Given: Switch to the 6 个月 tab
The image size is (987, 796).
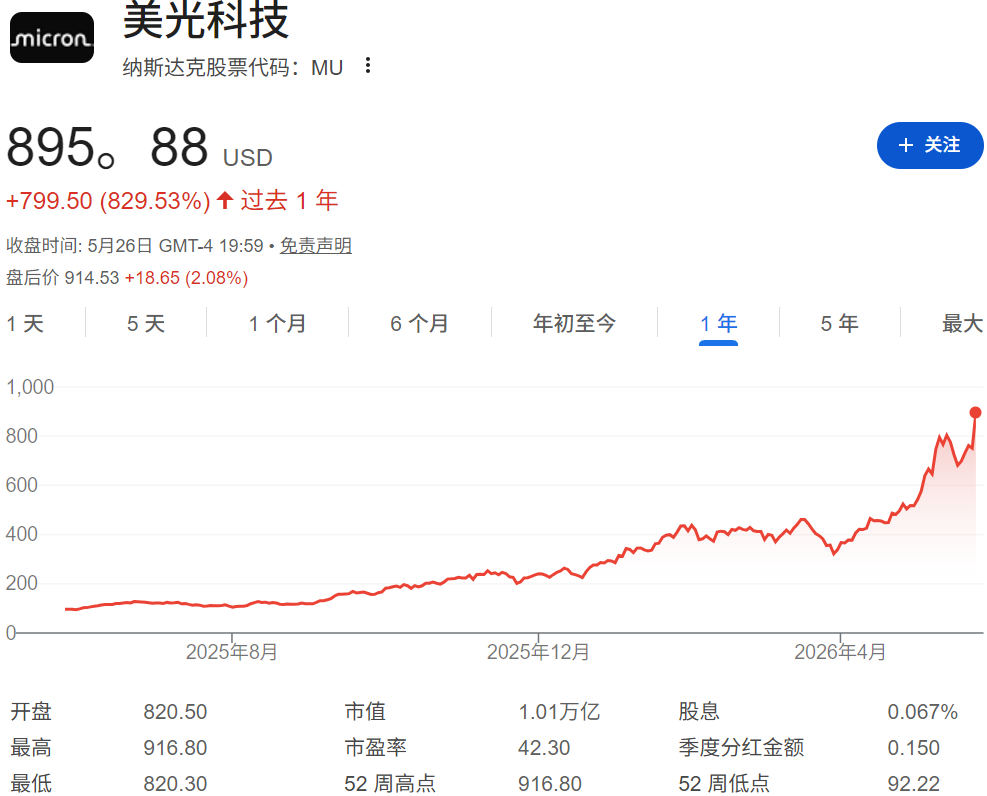Looking at the screenshot, I should 419,323.
